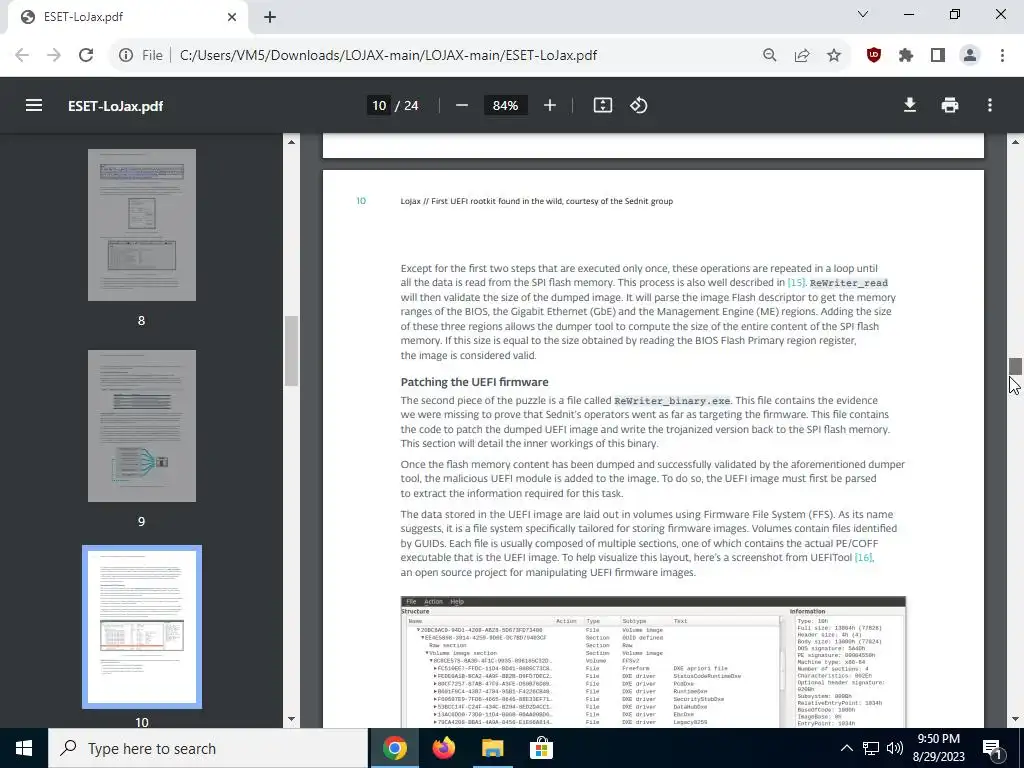The image size is (1024, 768).
Task: Click the 'Patching the UEFI firmware' heading
Action: point(474,382)
